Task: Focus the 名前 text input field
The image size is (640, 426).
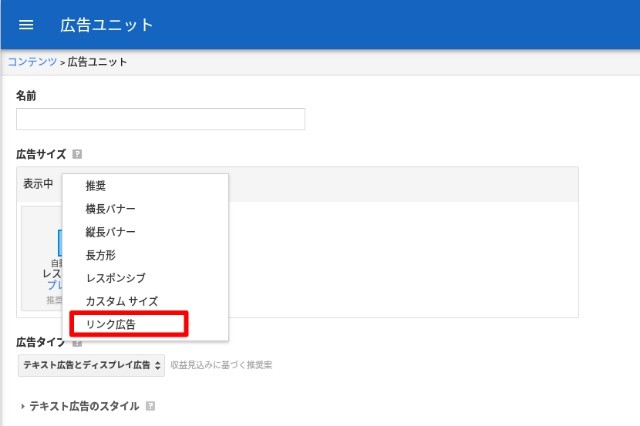Action: (160, 119)
